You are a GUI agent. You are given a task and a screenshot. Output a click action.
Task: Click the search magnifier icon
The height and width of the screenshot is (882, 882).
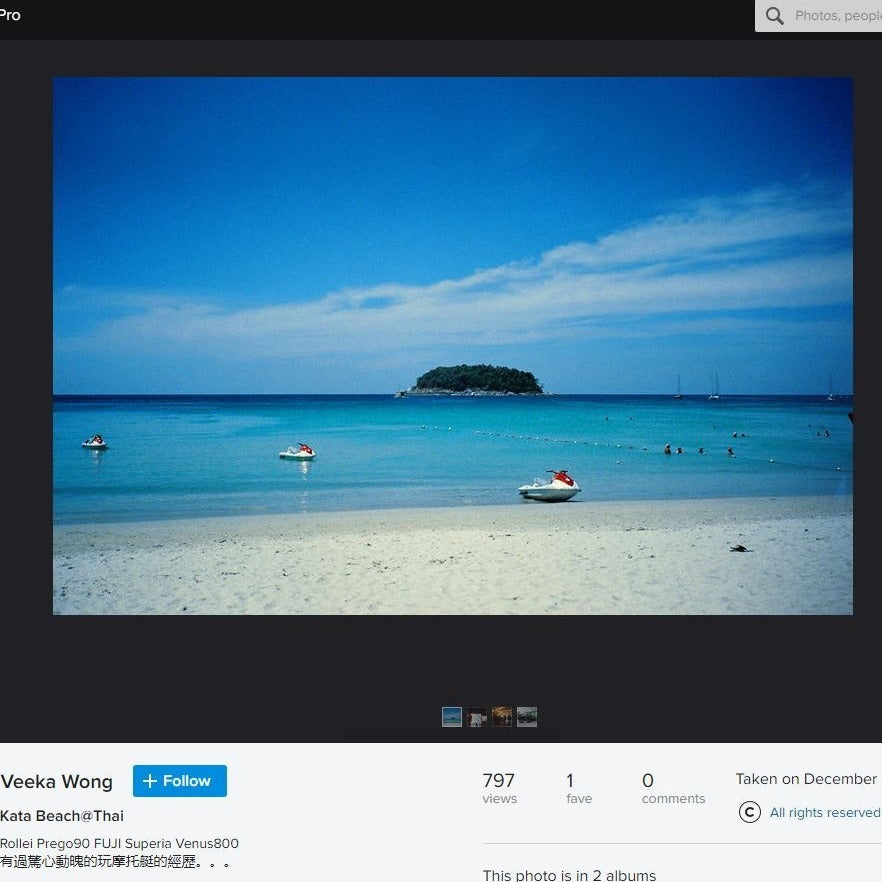tap(774, 16)
